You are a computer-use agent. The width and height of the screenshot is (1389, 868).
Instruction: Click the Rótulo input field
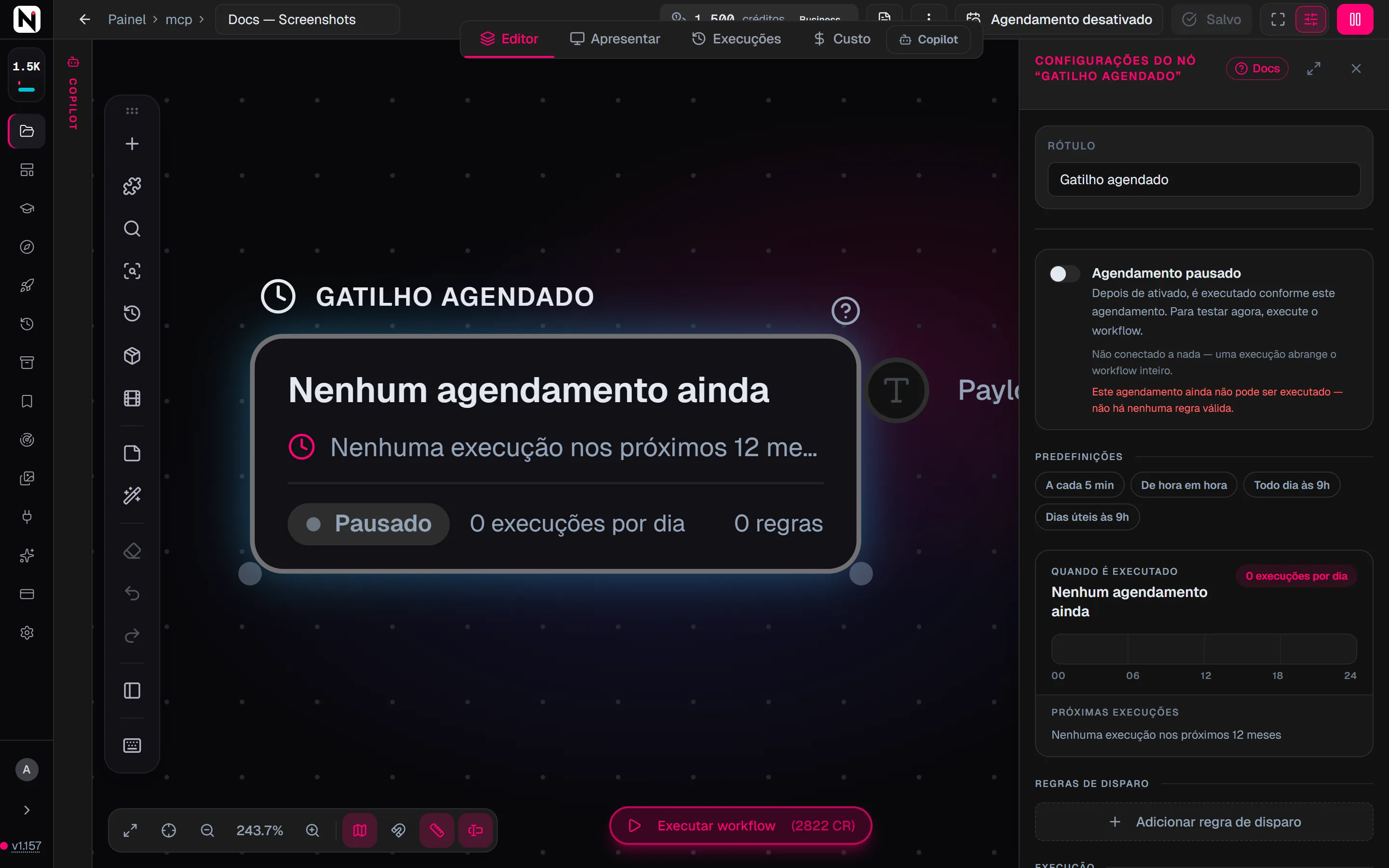[x=1204, y=180]
